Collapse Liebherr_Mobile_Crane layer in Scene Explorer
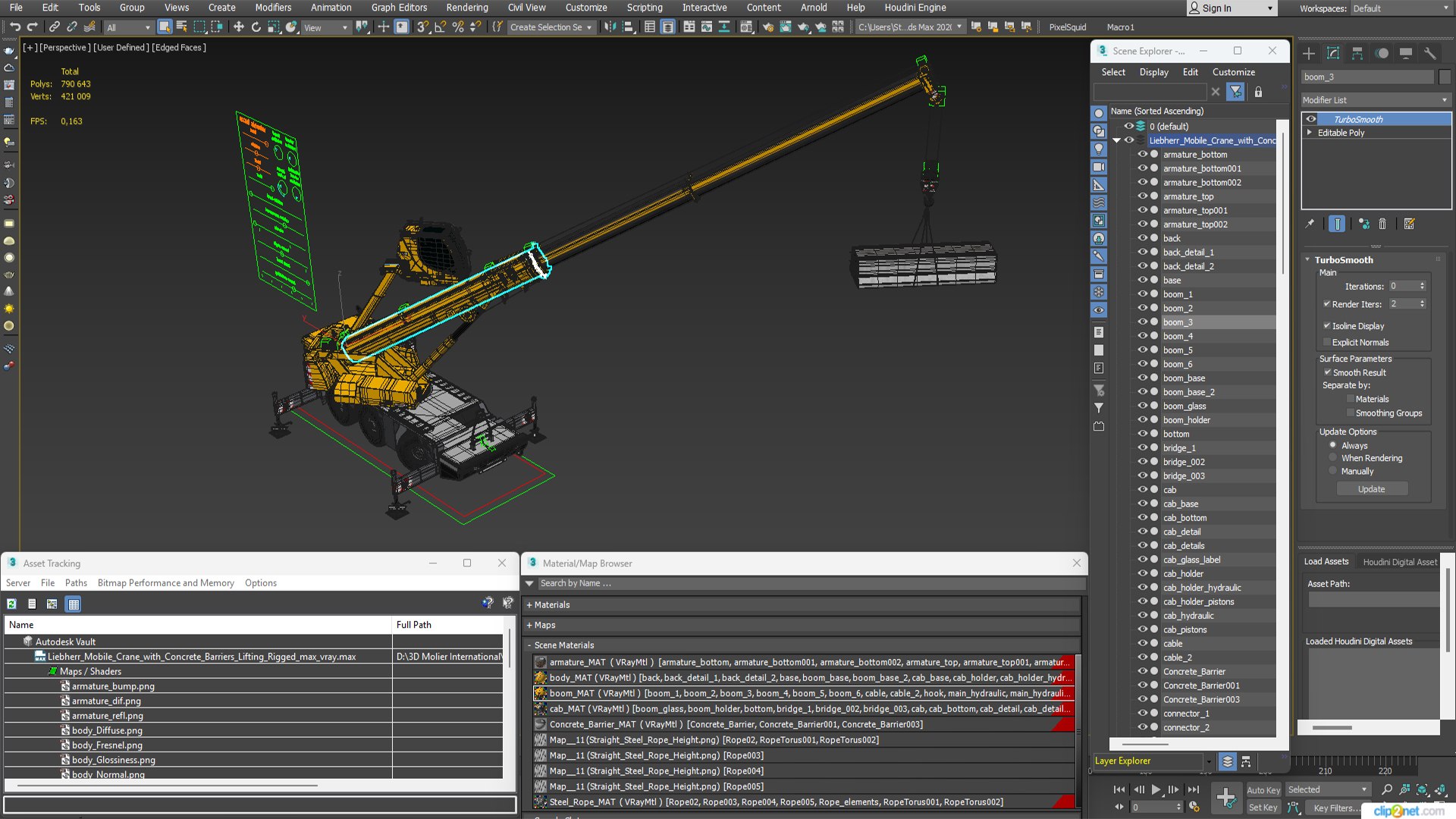The height and width of the screenshot is (819, 1456). 1116,140
